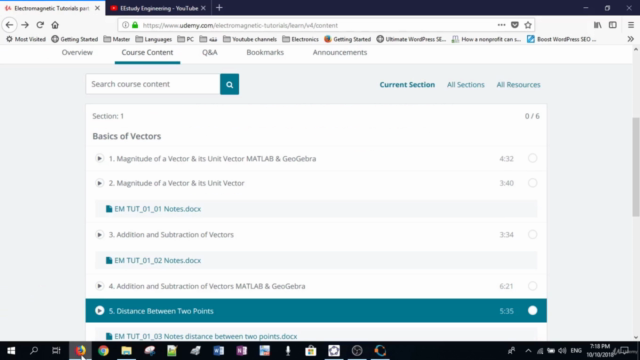
Task: Play lecture 2 Magnitude of a Vector
Action: pos(99,183)
